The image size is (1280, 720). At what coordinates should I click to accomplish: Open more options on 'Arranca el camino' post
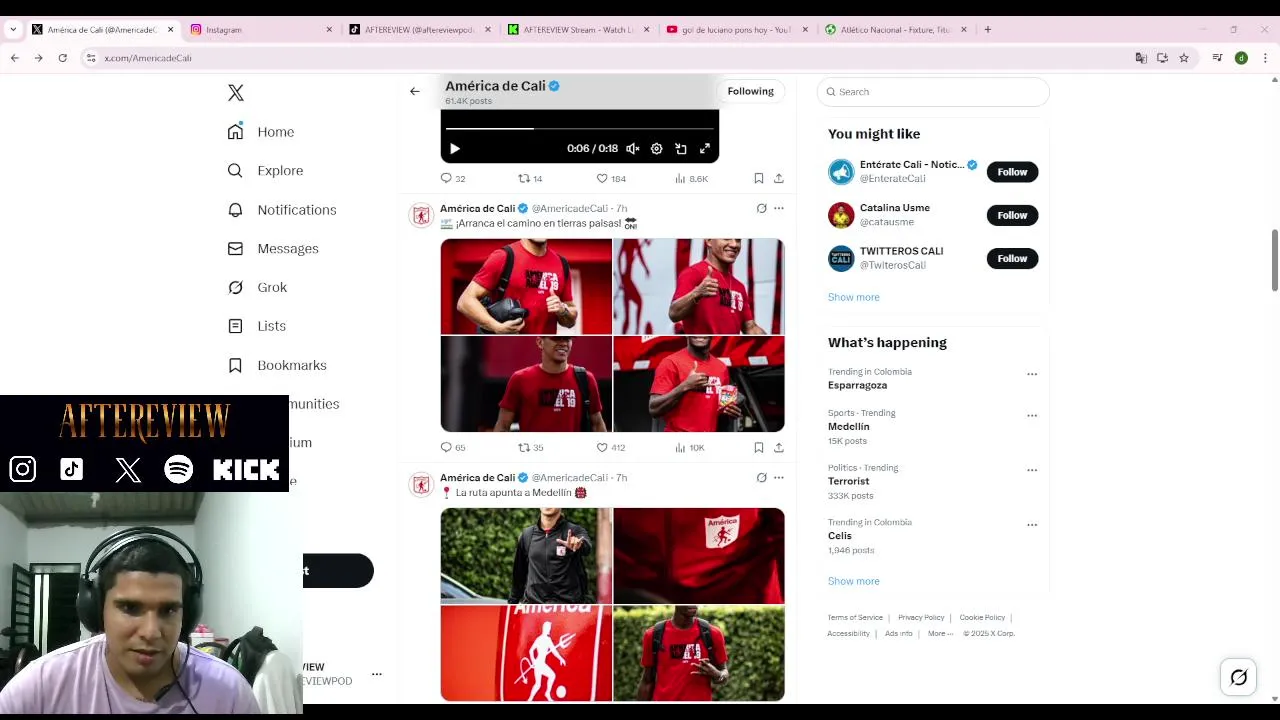pos(779,208)
